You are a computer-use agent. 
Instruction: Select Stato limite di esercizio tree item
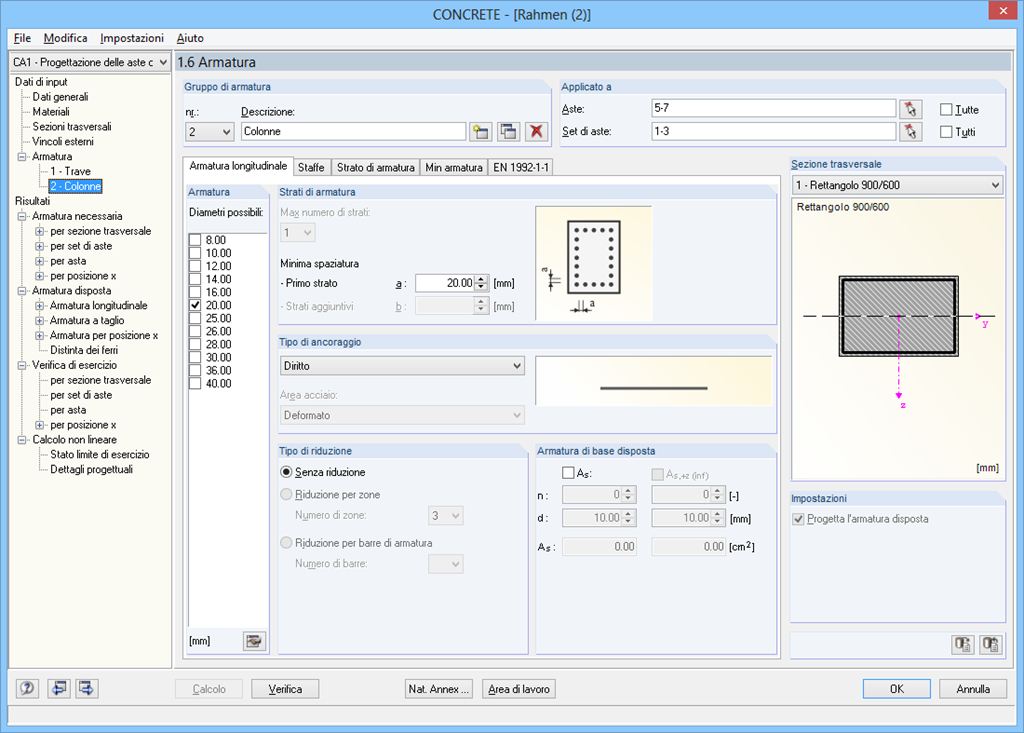100,454
